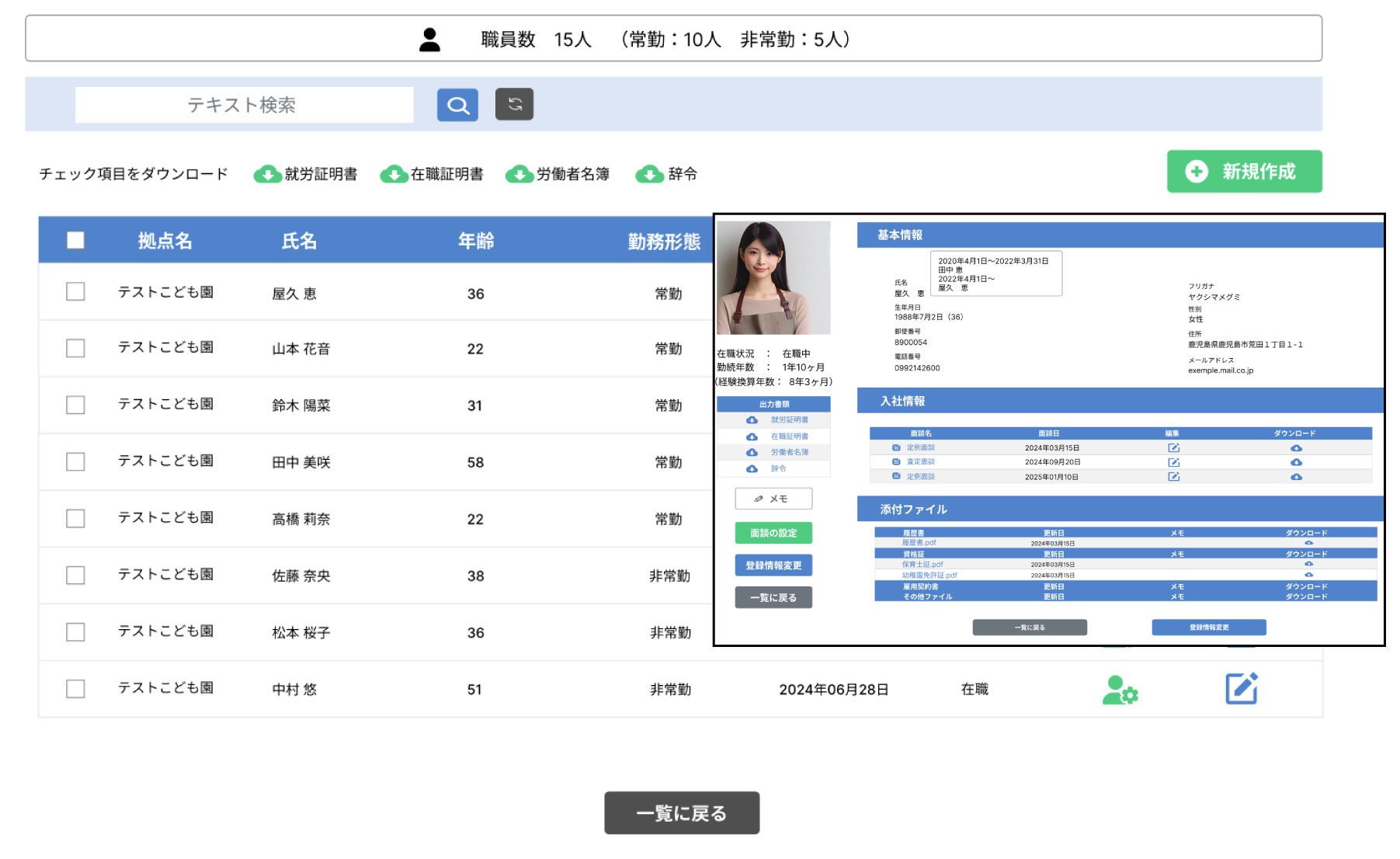Check the row checkbox for 田中 美咲
1400x859 pixels.
(75, 461)
